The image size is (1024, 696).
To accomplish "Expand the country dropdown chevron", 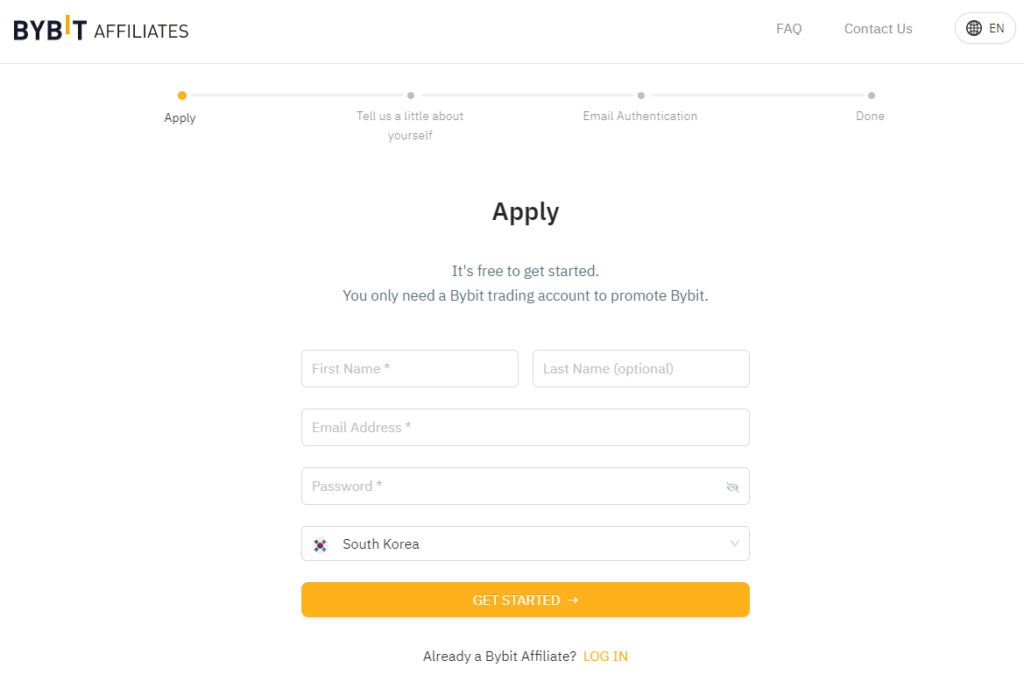I will pyautogui.click(x=735, y=543).
